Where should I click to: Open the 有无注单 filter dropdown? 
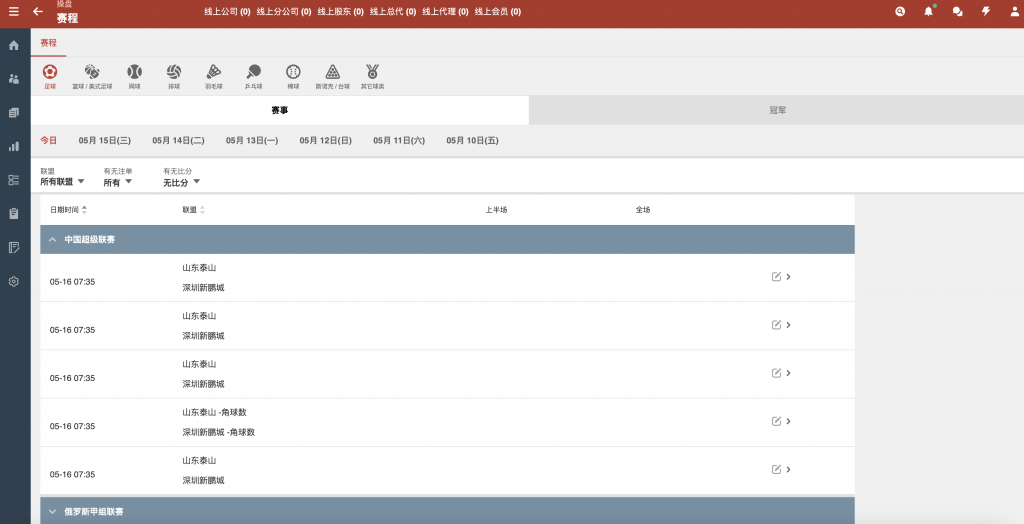(118, 182)
